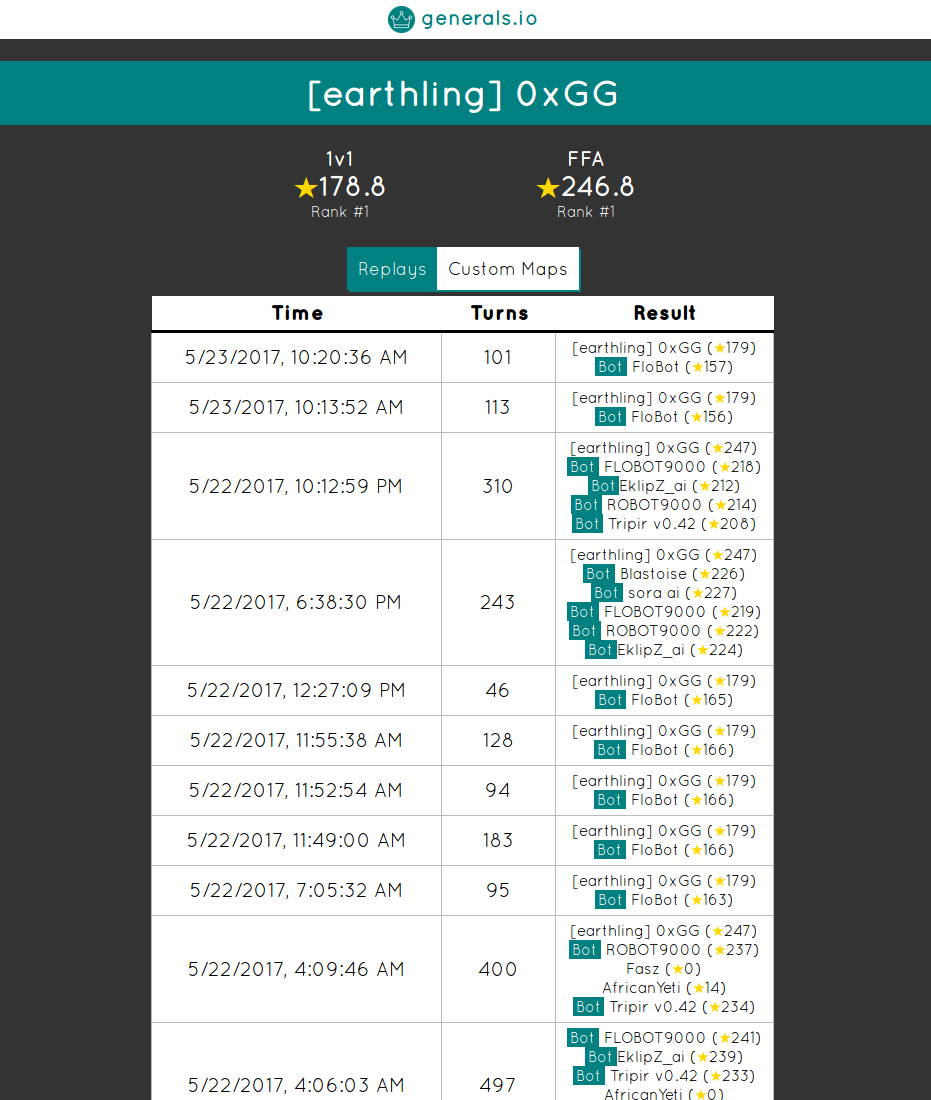The width and height of the screenshot is (931, 1100).
Task: Switch to the Replays tab
Action: 392,269
